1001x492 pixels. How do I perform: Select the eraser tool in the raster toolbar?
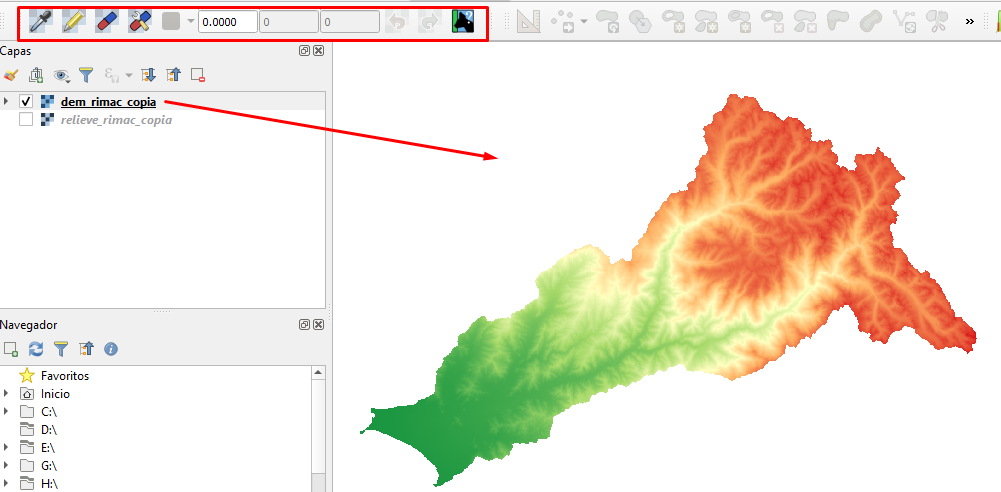point(107,21)
